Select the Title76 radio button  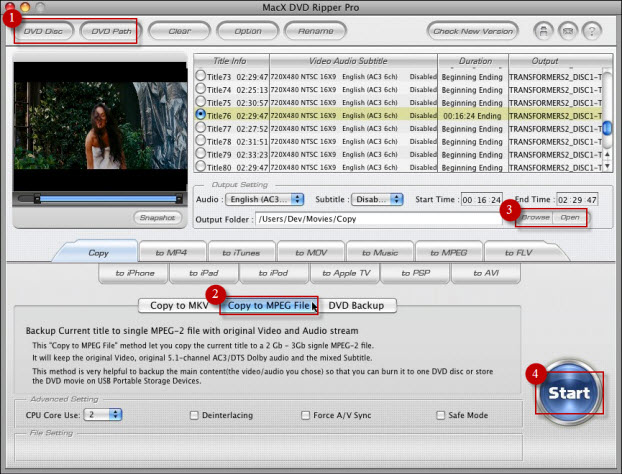pyautogui.click(x=201, y=115)
